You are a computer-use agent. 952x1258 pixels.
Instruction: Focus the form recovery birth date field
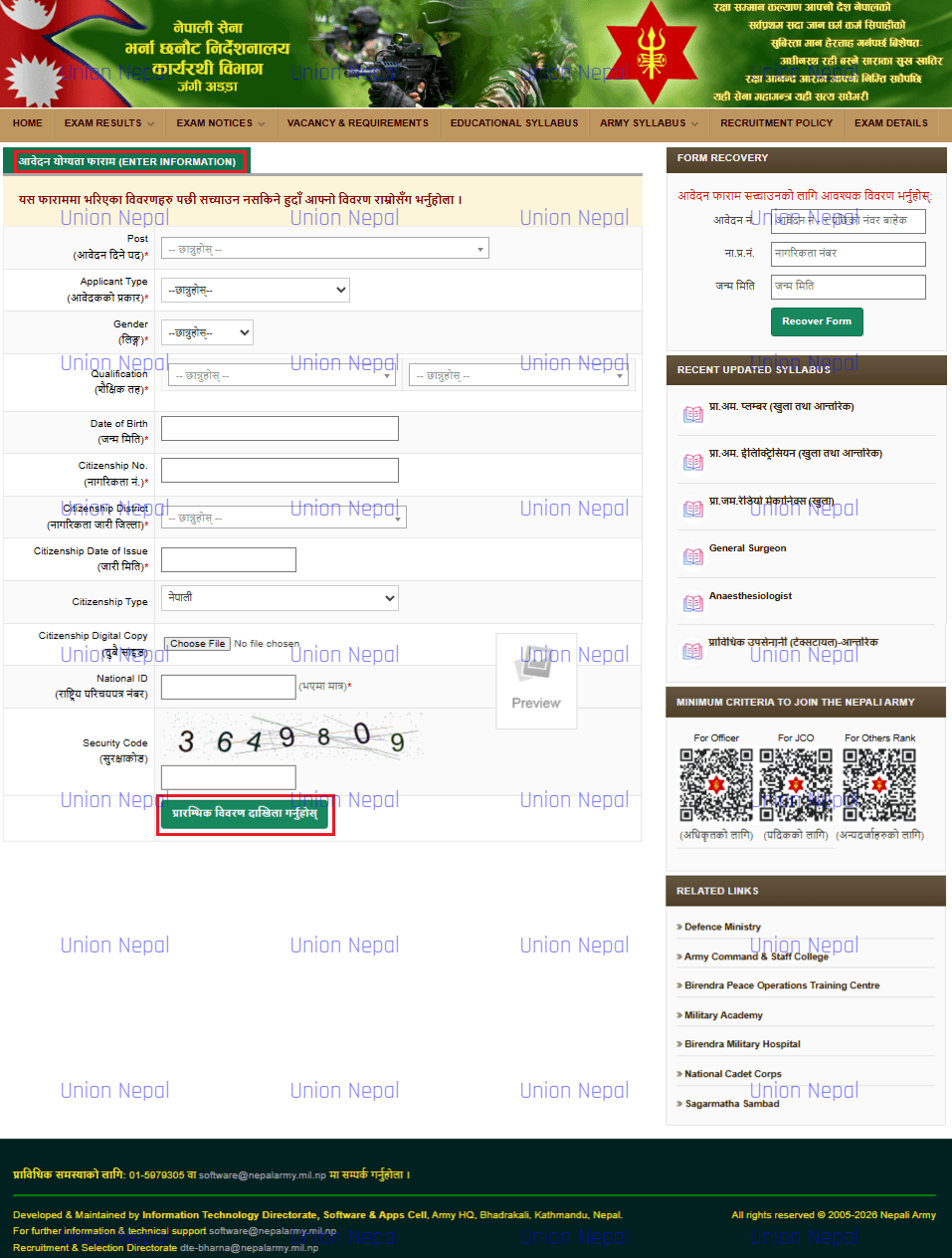point(849,287)
